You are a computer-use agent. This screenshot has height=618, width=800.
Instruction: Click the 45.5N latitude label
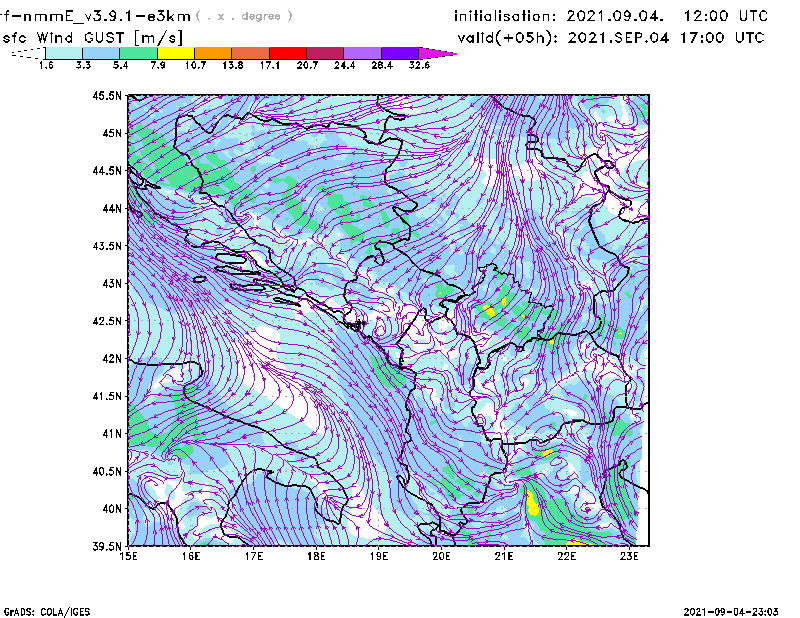107,95
